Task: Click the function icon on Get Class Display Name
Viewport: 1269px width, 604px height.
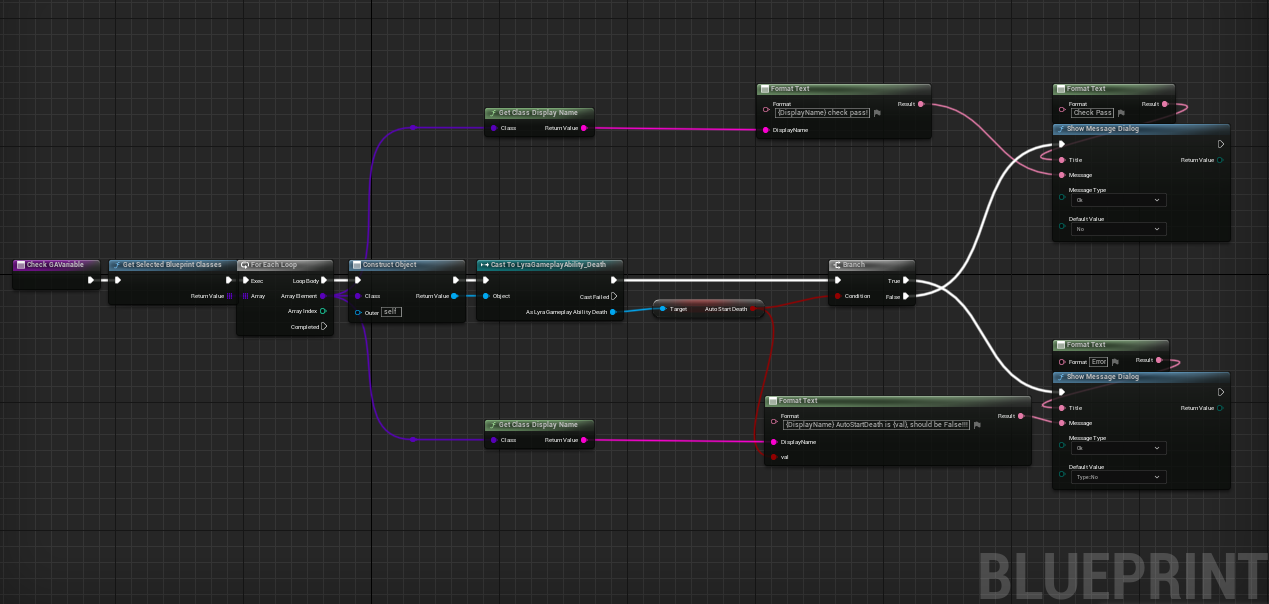Action: (496, 112)
